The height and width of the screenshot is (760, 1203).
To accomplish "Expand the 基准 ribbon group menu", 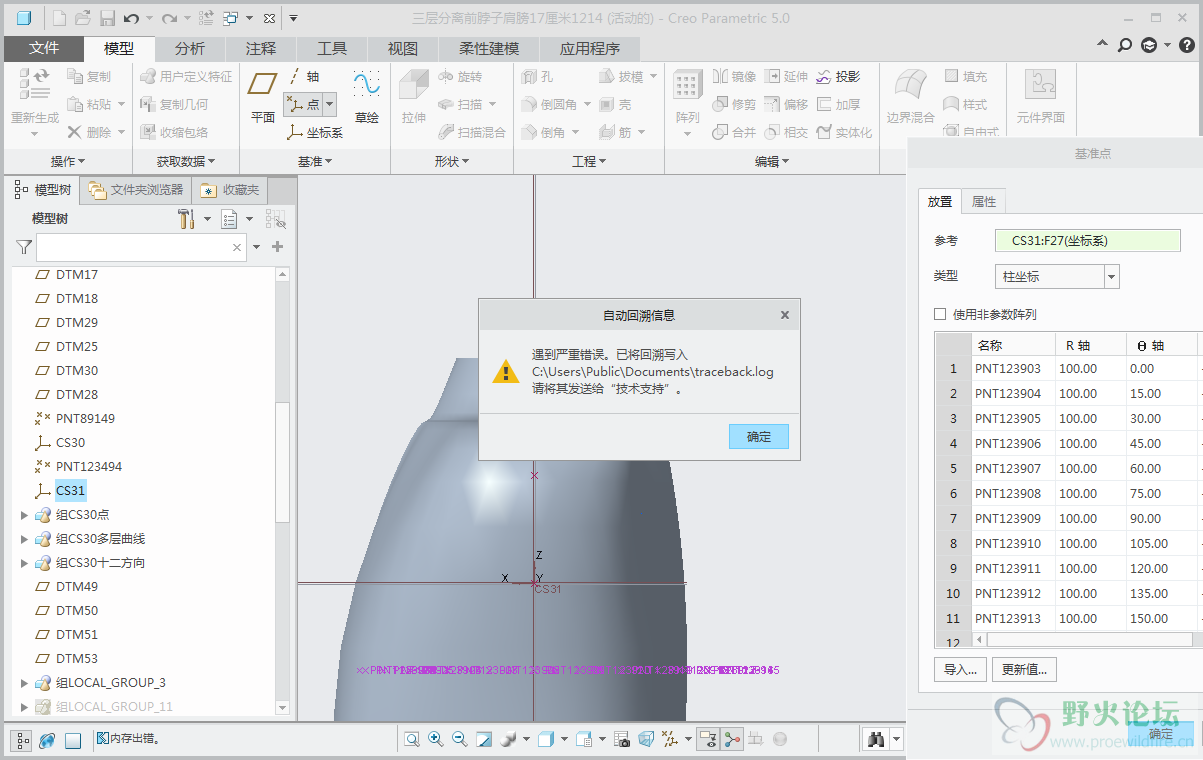I will click(315, 161).
